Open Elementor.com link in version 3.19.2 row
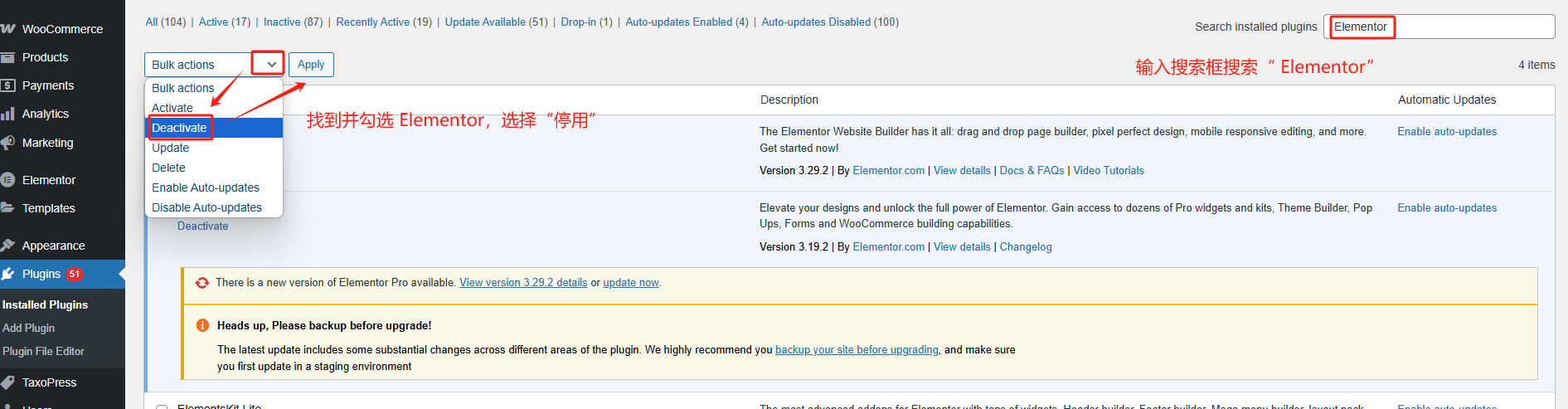Image resolution: width=1568 pixels, height=409 pixels. (x=888, y=246)
